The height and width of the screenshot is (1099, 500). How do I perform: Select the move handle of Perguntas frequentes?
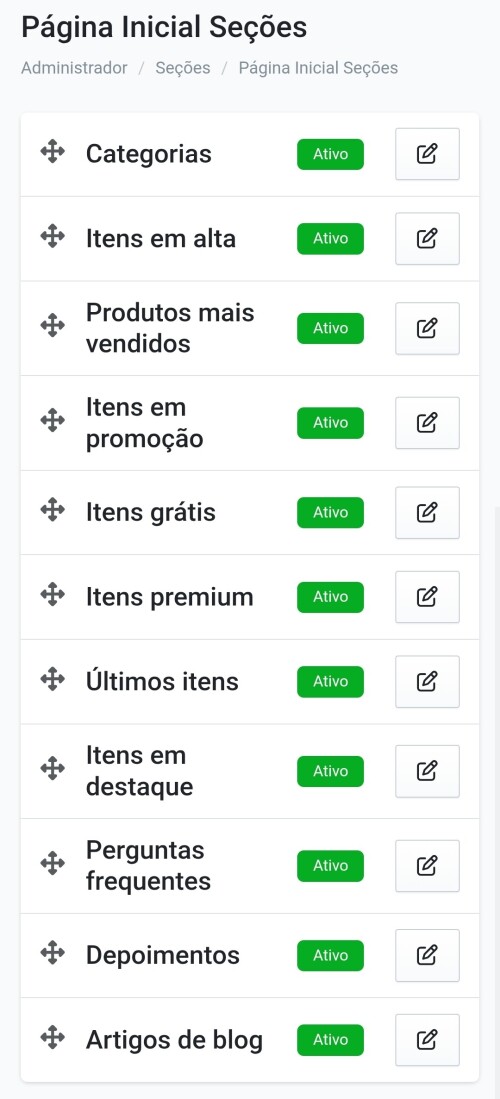click(53, 863)
